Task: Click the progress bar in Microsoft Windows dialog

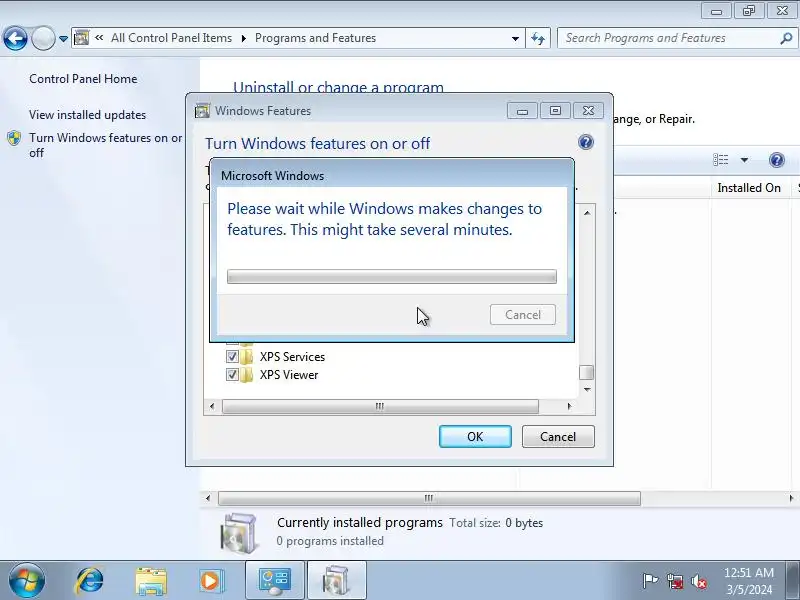Action: coord(392,276)
